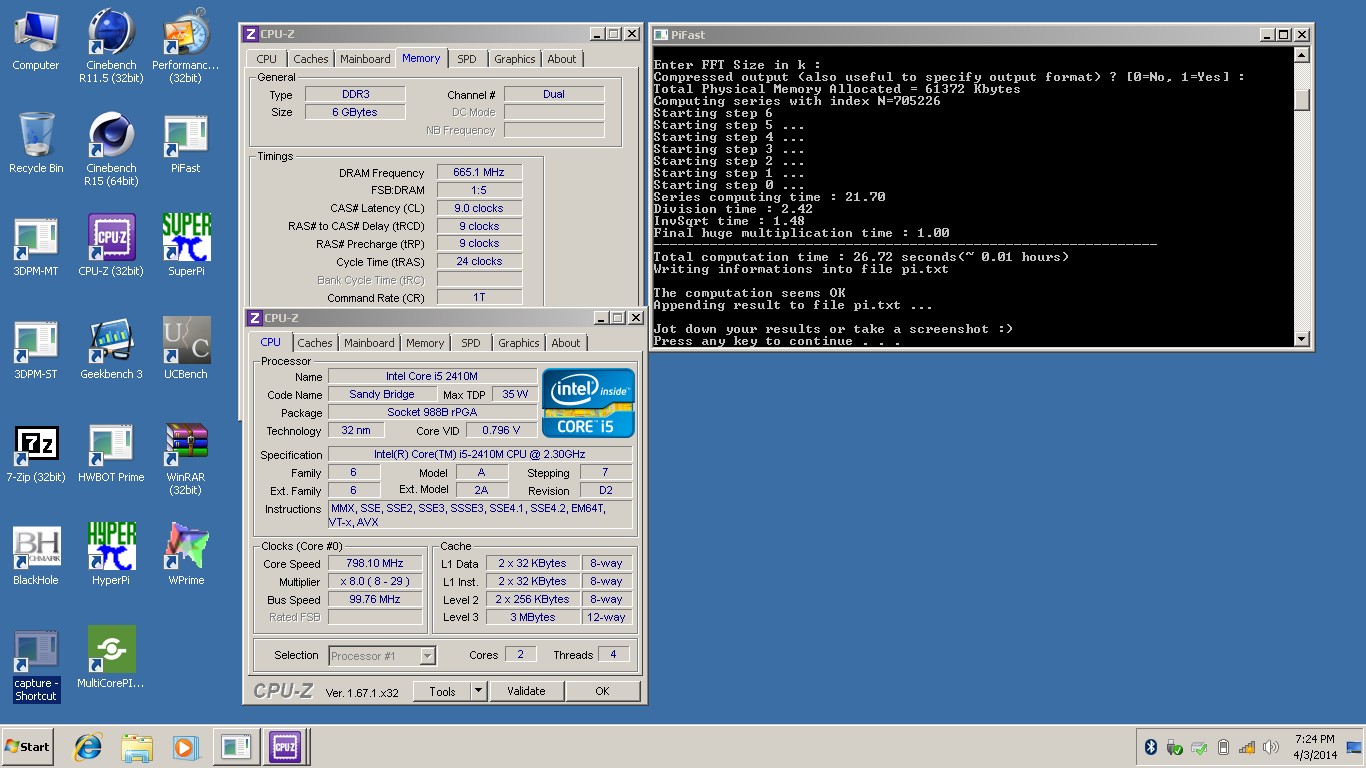Launch HyperPi desktop shortcut
The height and width of the screenshot is (768, 1366).
[111, 555]
